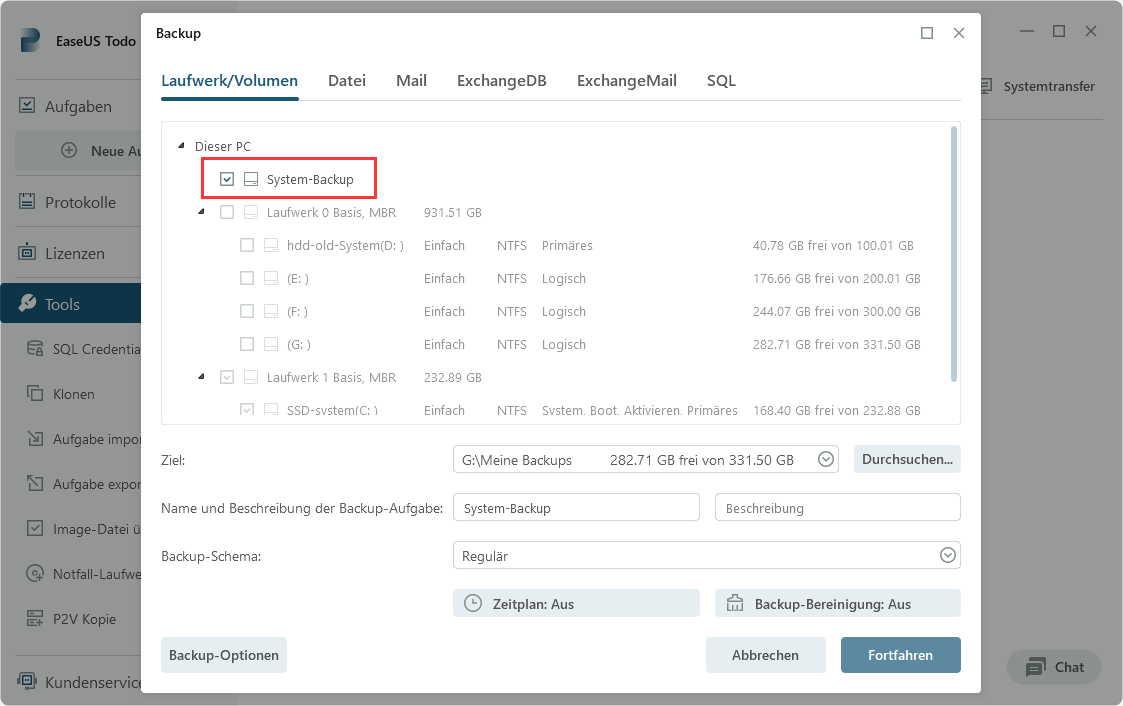Open the Zeitplan: Aus scheduling control
This screenshot has height=706, width=1123.
click(x=576, y=602)
